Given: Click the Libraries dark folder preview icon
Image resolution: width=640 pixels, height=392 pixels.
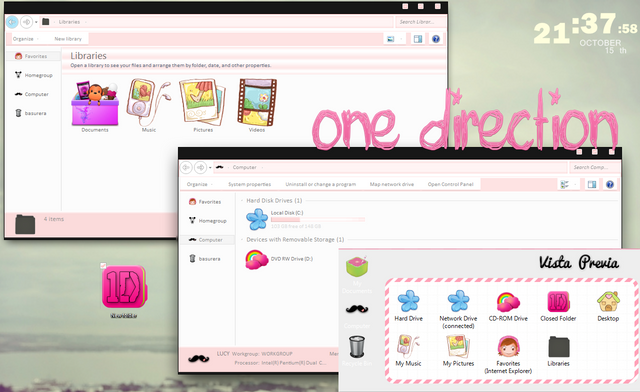Looking at the screenshot, I should [x=559, y=347].
